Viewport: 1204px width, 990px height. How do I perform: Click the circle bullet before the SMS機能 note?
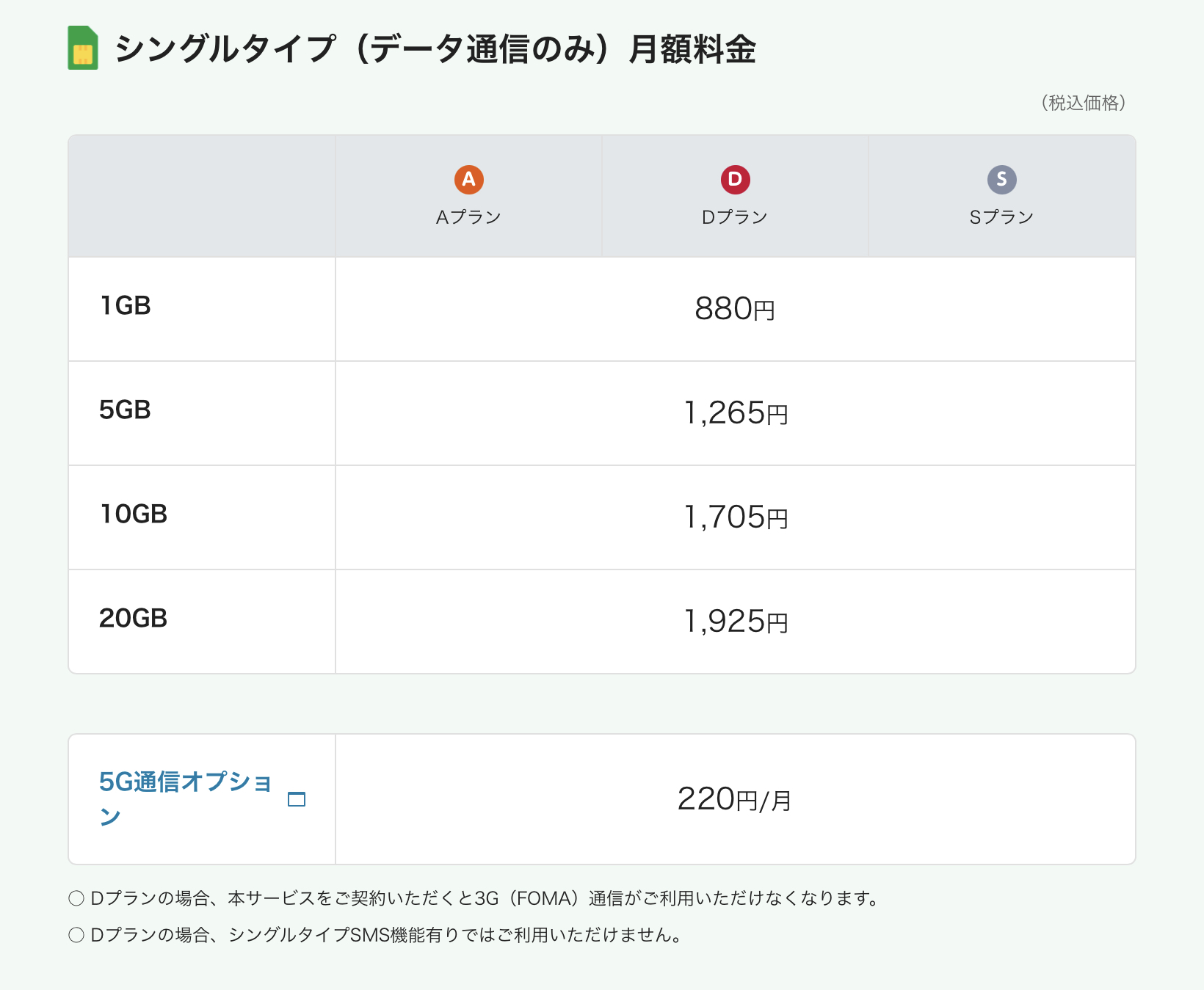(76, 935)
